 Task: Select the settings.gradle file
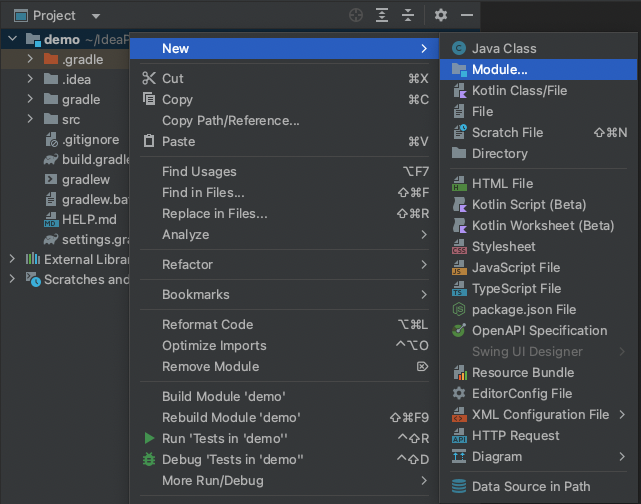(87, 240)
